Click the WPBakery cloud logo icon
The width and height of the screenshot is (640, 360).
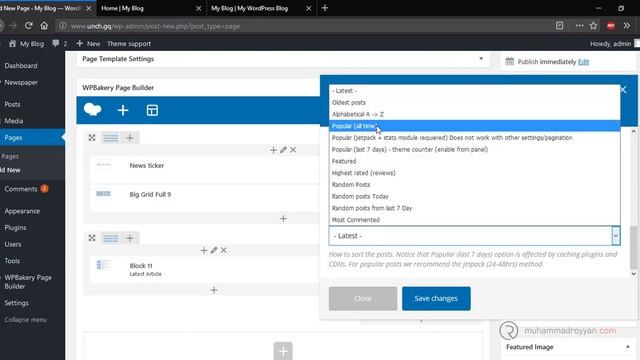[x=92, y=110]
